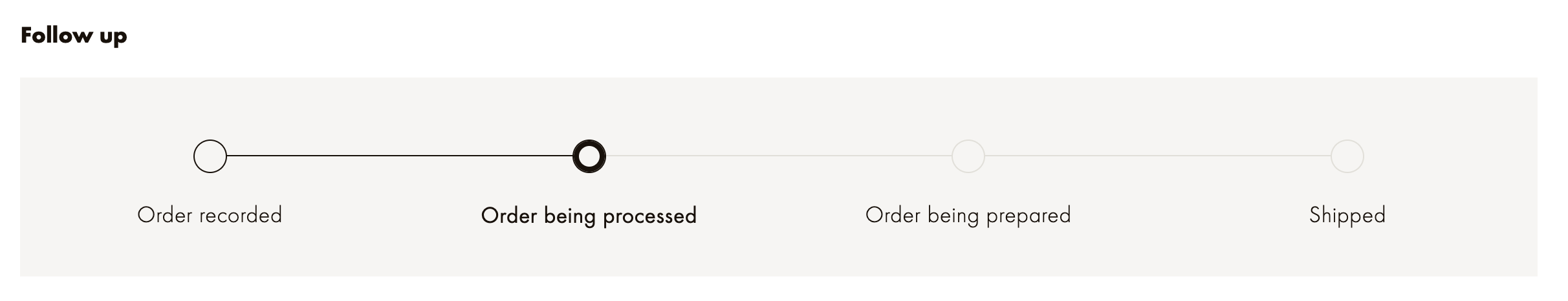Image resolution: width=1568 pixels, height=301 pixels.
Task: Select the "Order being prepared" label
Action: coord(968,215)
